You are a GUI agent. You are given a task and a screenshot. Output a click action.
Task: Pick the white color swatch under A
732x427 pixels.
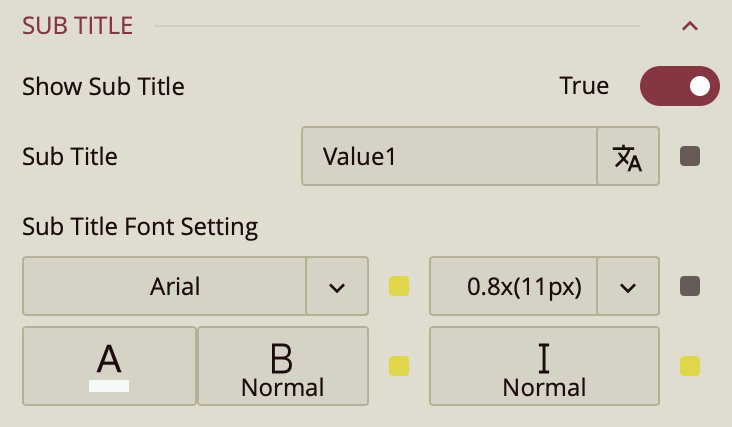point(109,384)
